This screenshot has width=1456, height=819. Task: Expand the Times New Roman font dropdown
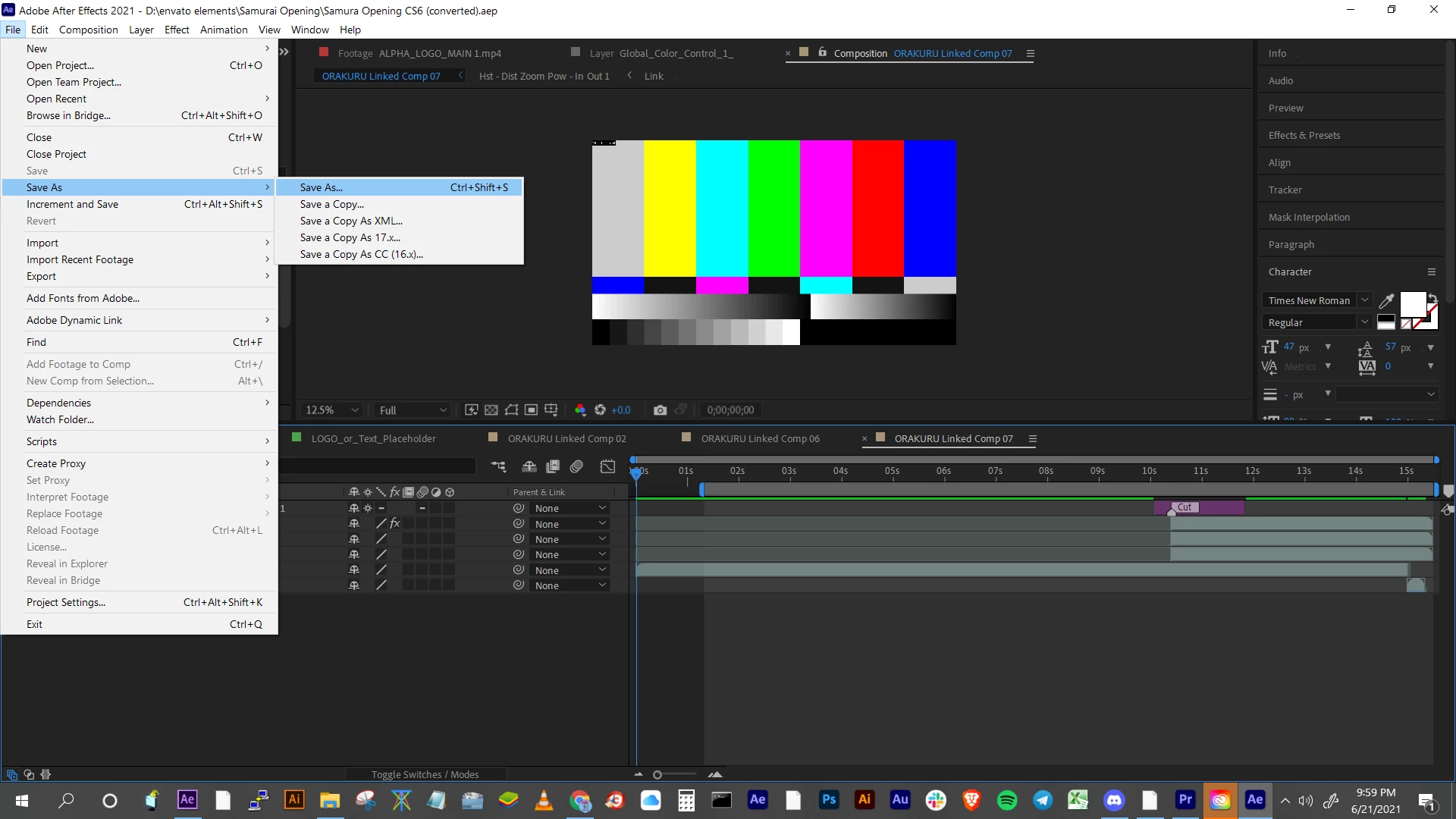click(1365, 300)
